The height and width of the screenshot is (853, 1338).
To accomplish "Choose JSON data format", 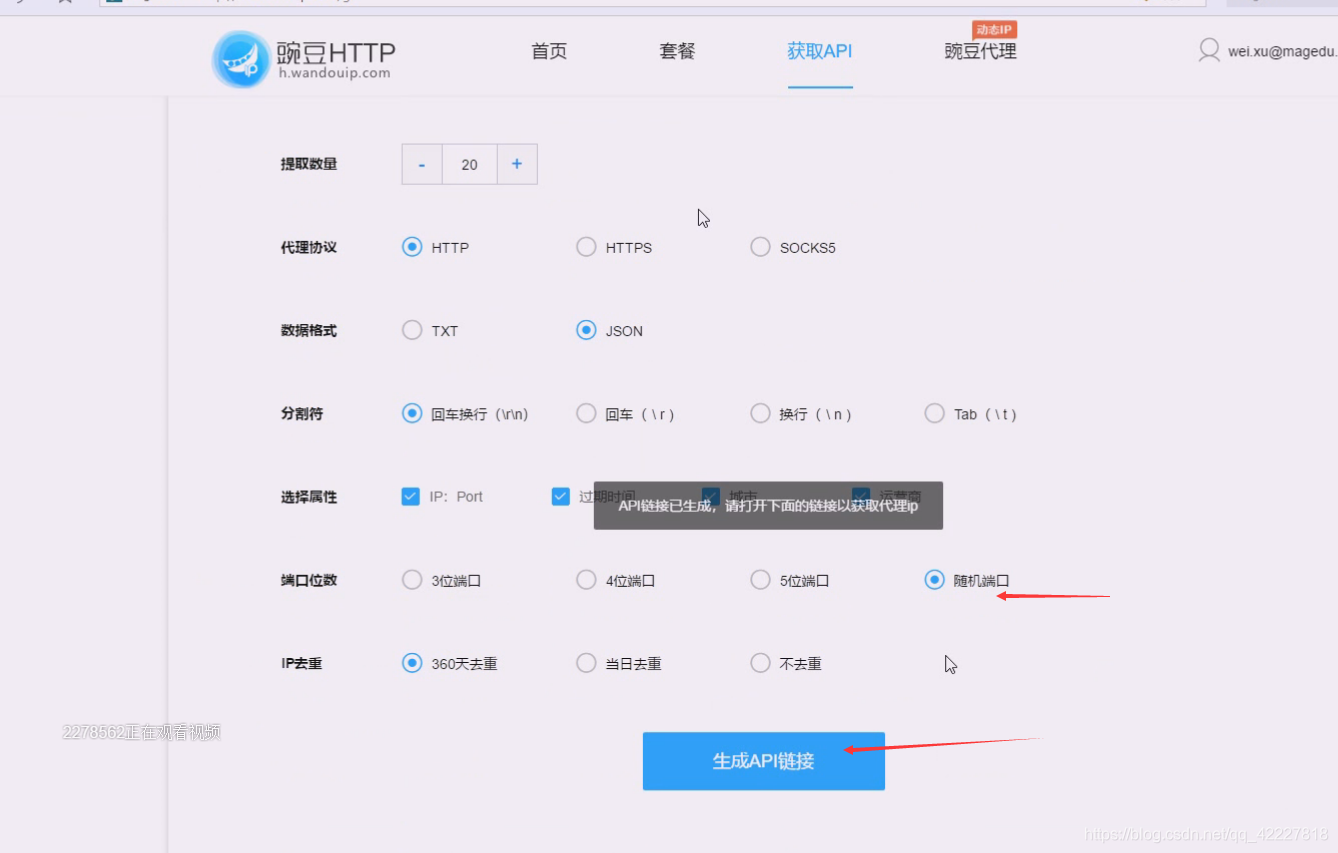I will pos(586,330).
